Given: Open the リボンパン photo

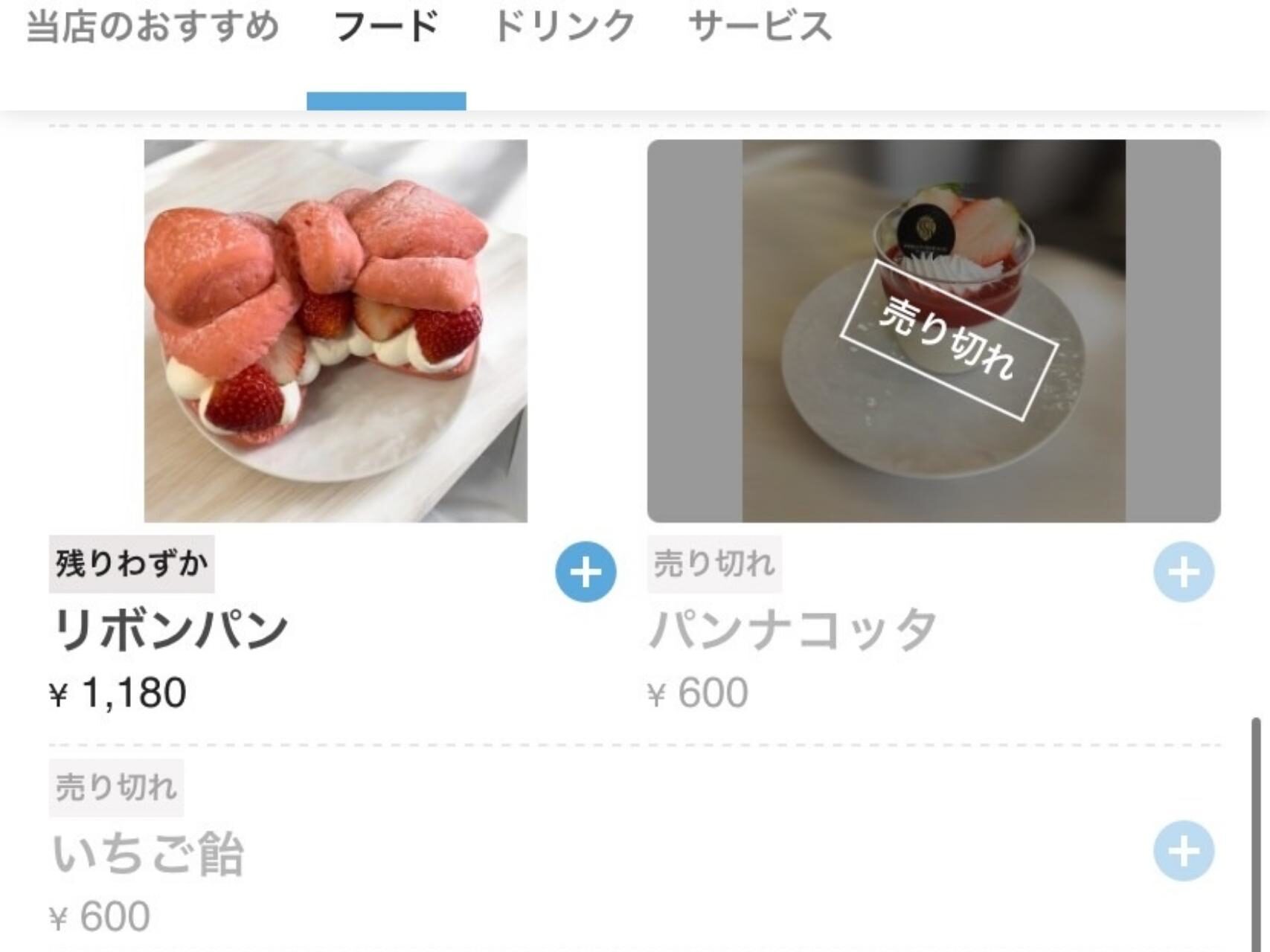Looking at the screenshot, I should (336, 331).
